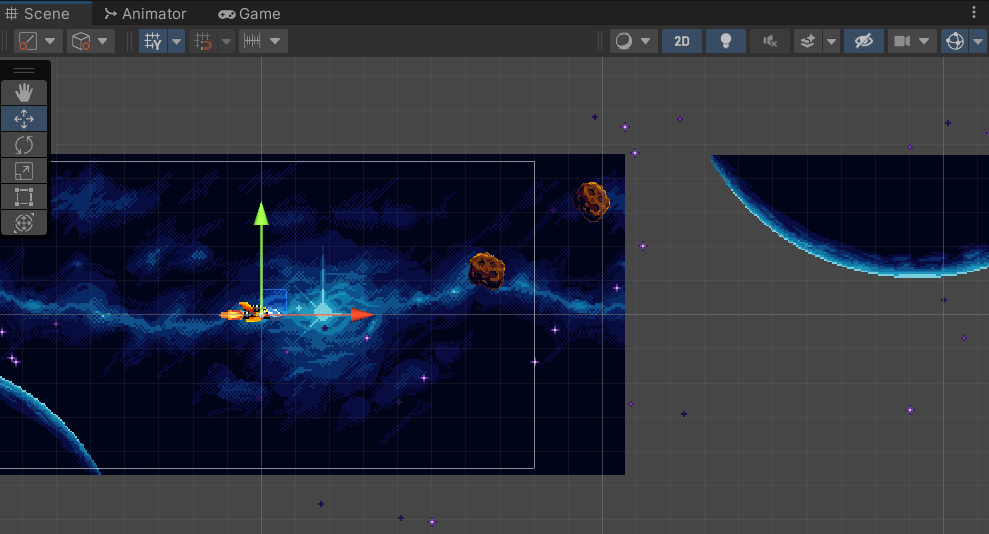Switch to the Scene tab
989x534 pixels.
[38, 13]
